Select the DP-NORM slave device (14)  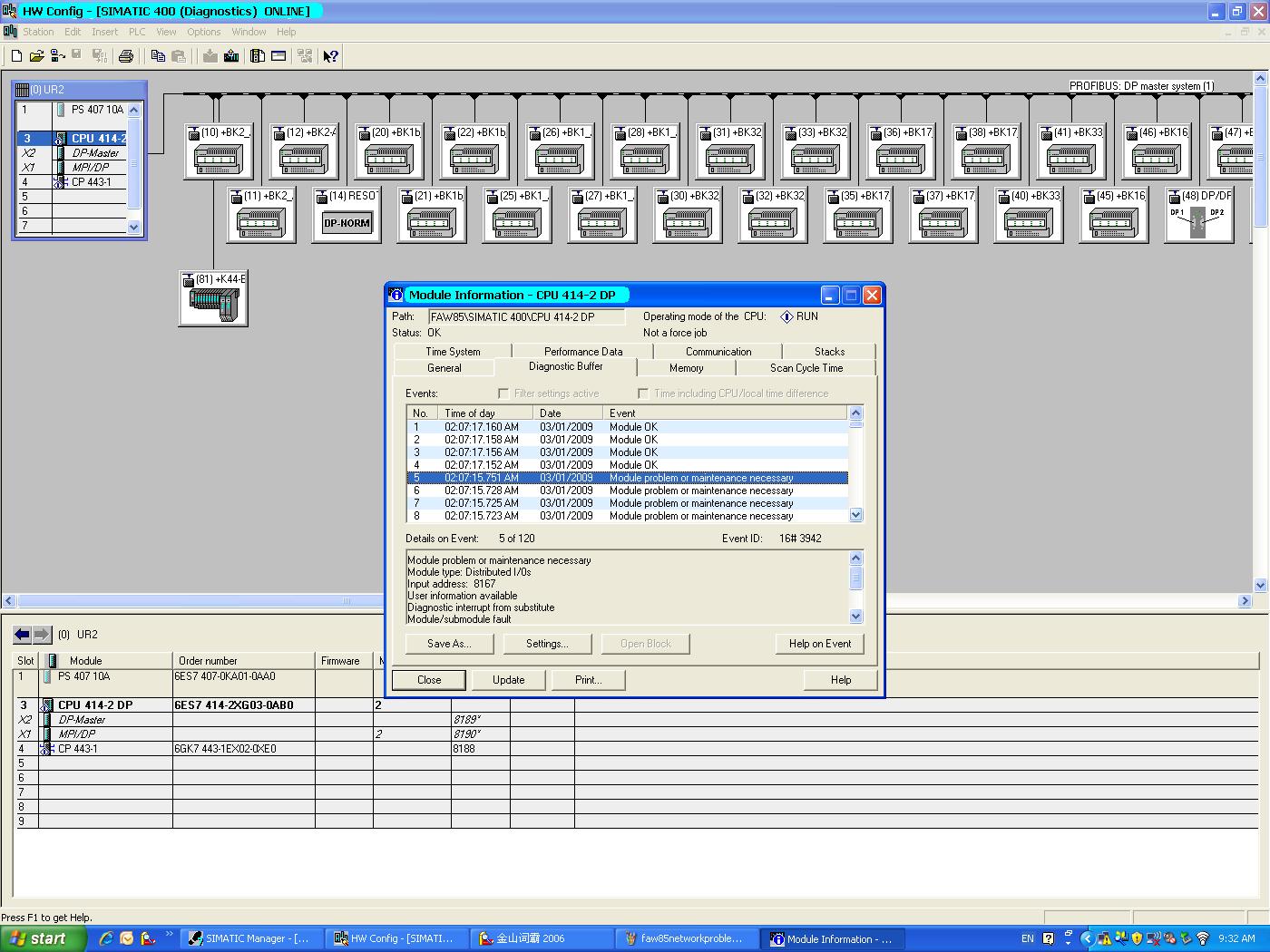(x=347, y=222)
